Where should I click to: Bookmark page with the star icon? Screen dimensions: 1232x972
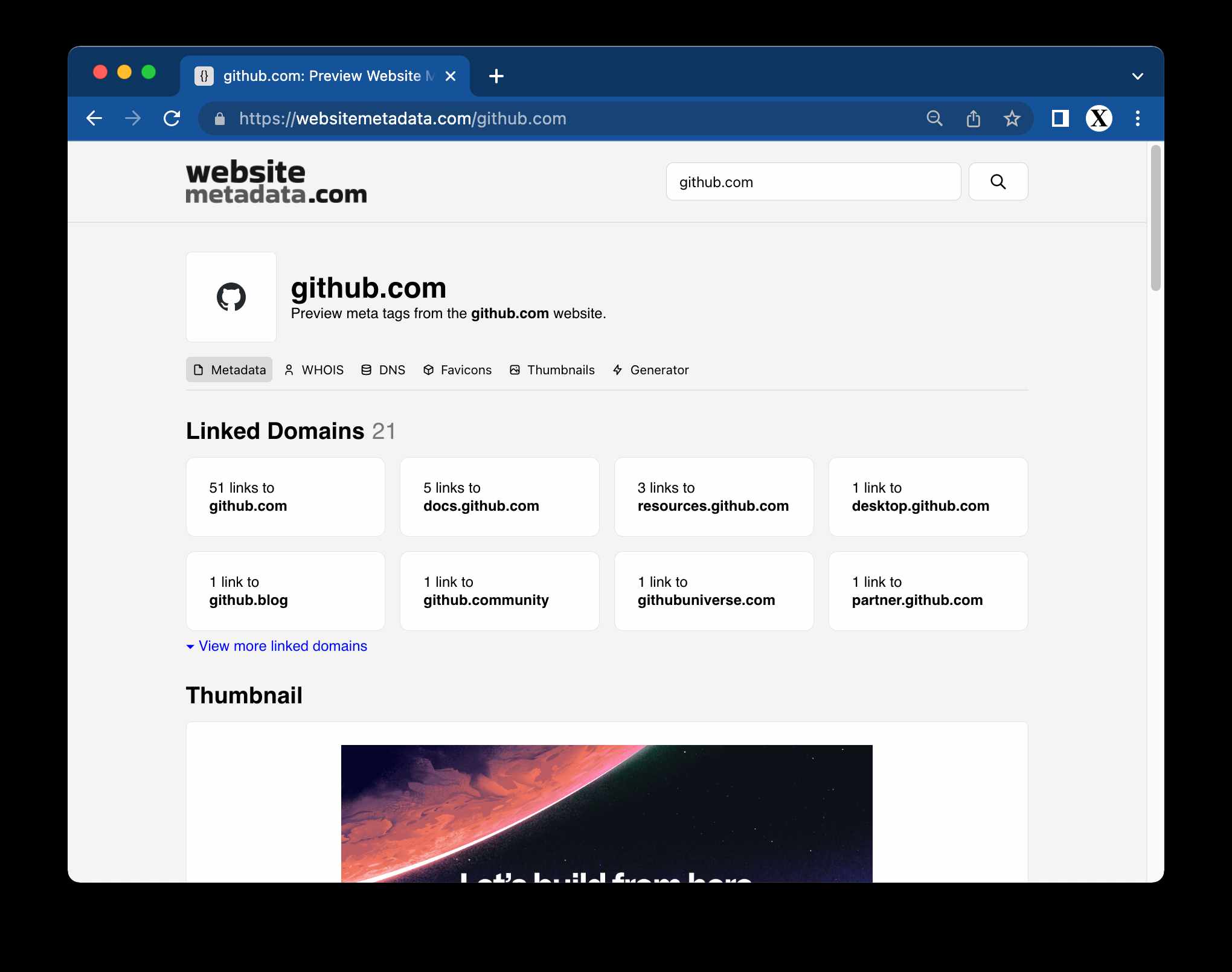1012,118
